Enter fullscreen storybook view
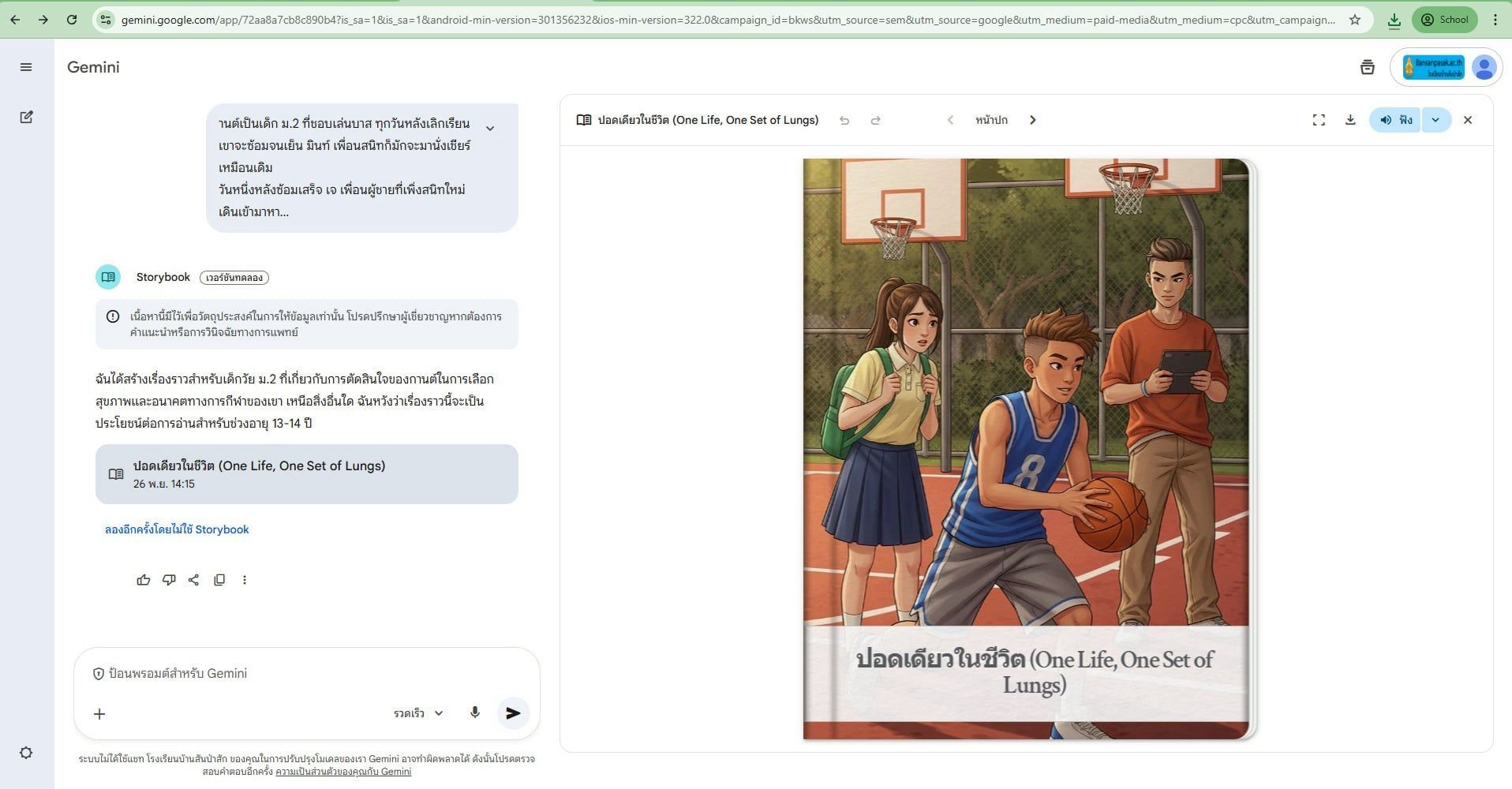The width and height of the screenshot is (1512, 789). pyautogui.click(x=1319, y=120)
